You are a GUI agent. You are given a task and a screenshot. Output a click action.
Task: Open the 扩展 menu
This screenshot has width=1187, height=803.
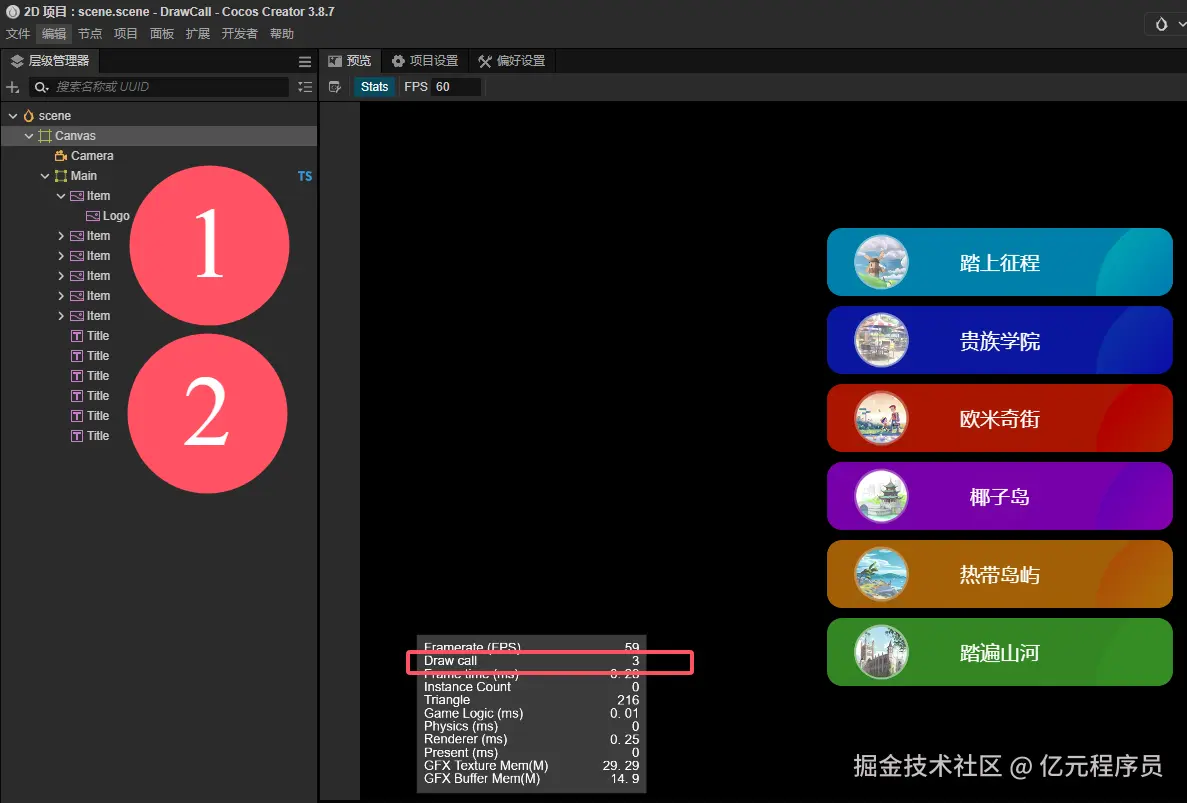198,33
